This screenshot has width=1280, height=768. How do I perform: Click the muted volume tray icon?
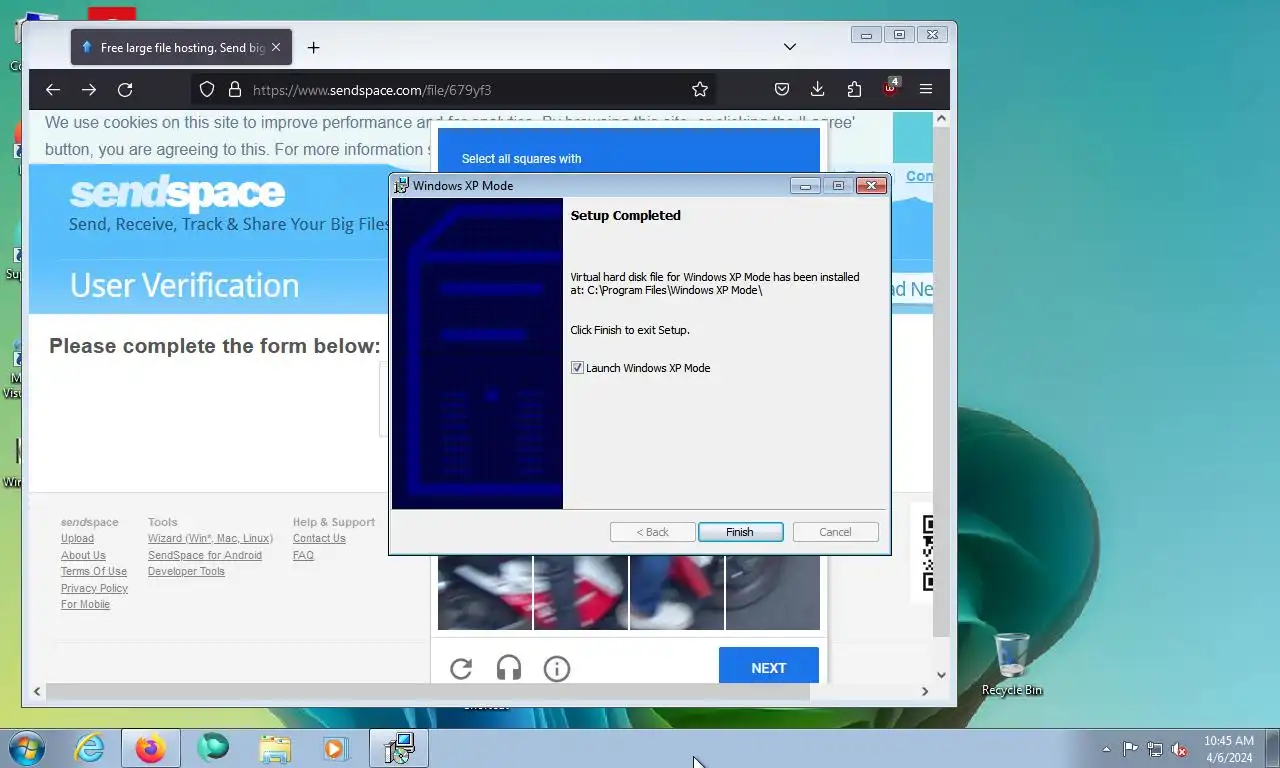tap(1179, 748)
